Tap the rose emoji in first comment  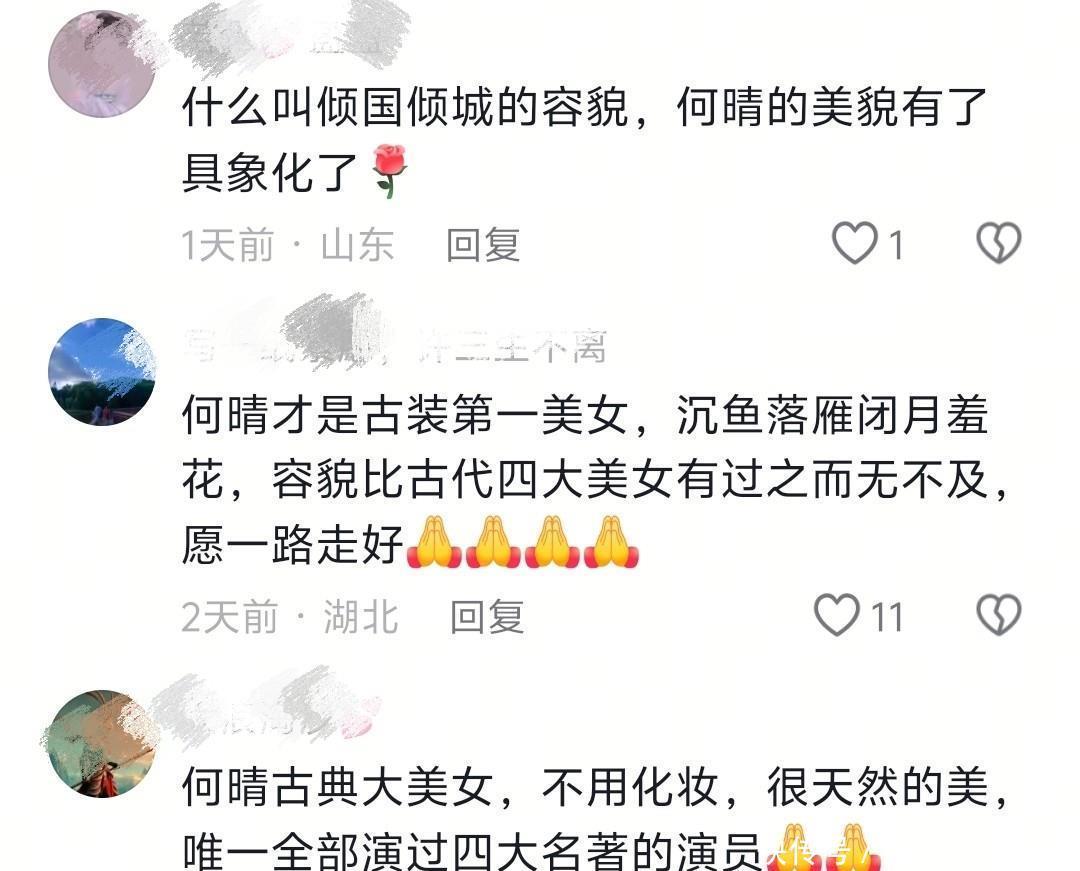pos(389,171)
